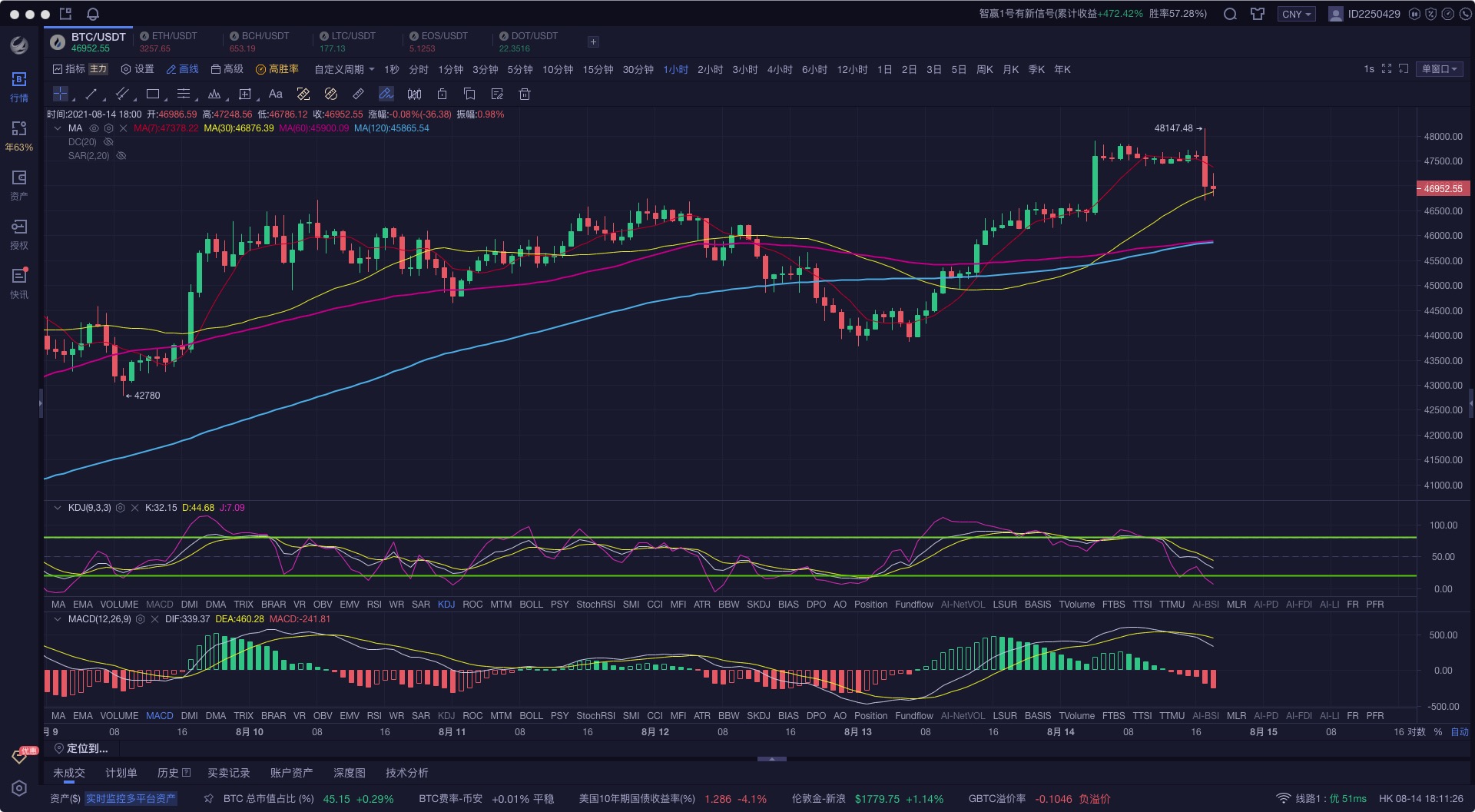Open the 资产 assets sidebar icon
The height and width of the screenshot is (812, 1475).
pyautogui.click(x=19, y=185)
